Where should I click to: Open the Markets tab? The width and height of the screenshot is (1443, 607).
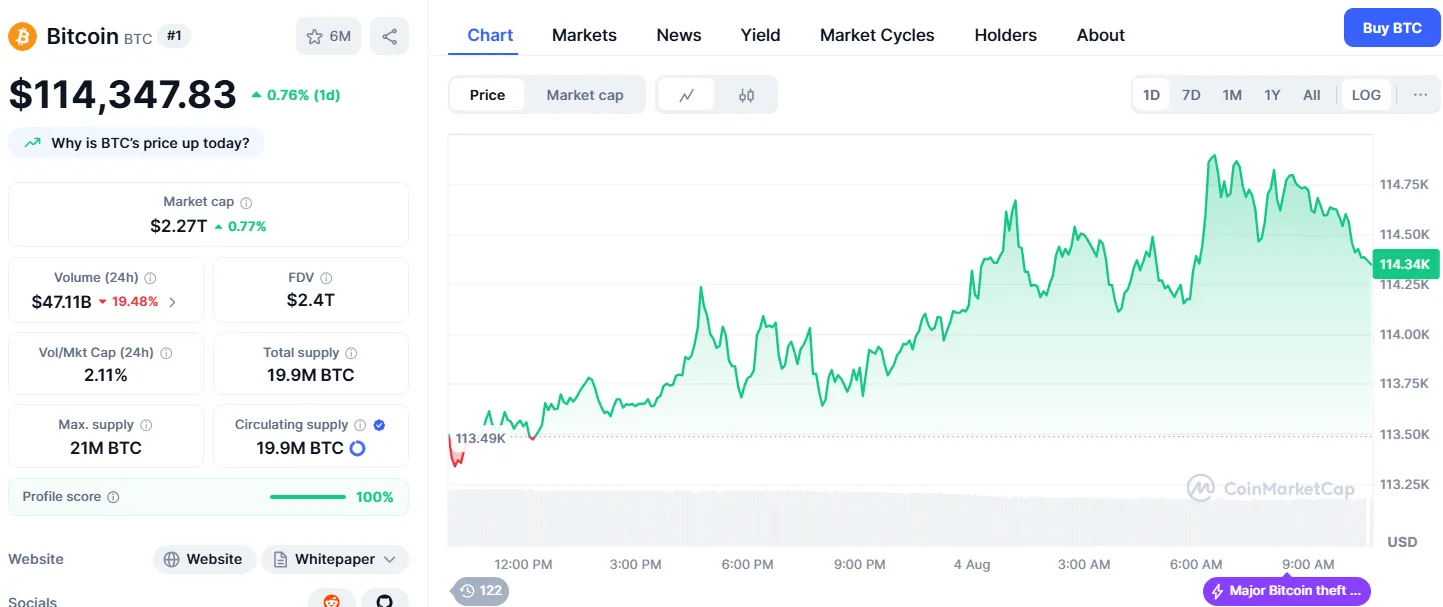[x=584, y=35]
